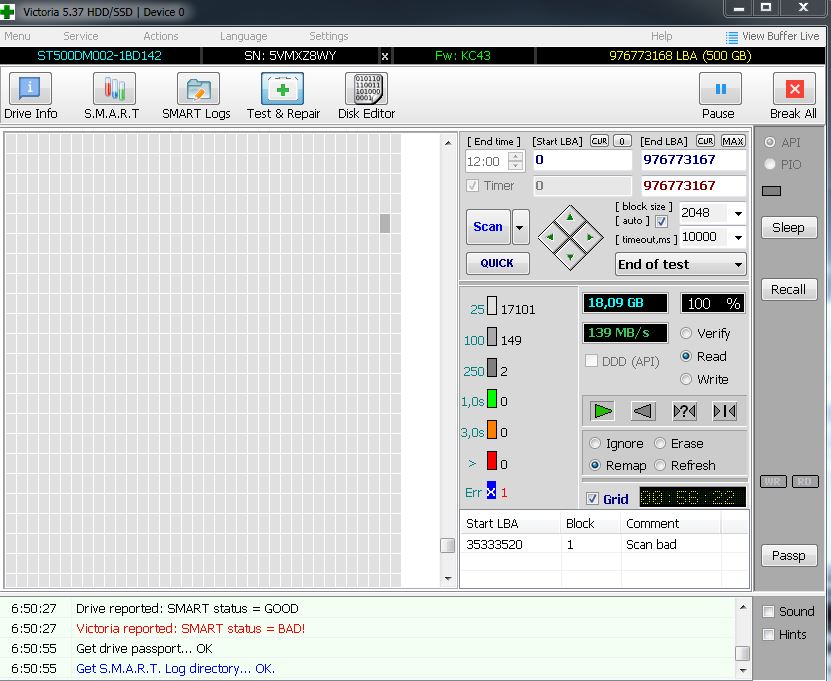Screen dimensions: 831x681
Task: Select the Remap error action
Action: (x=595, y=465)
